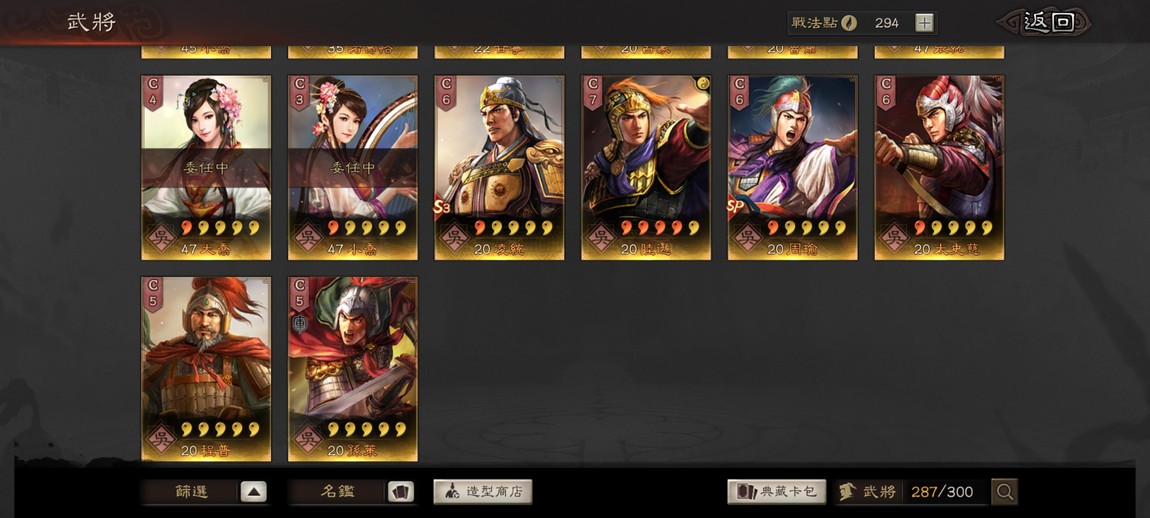
Task: Select the 小喬 general card
Action: pyautogui.click(x=353, y=167)
